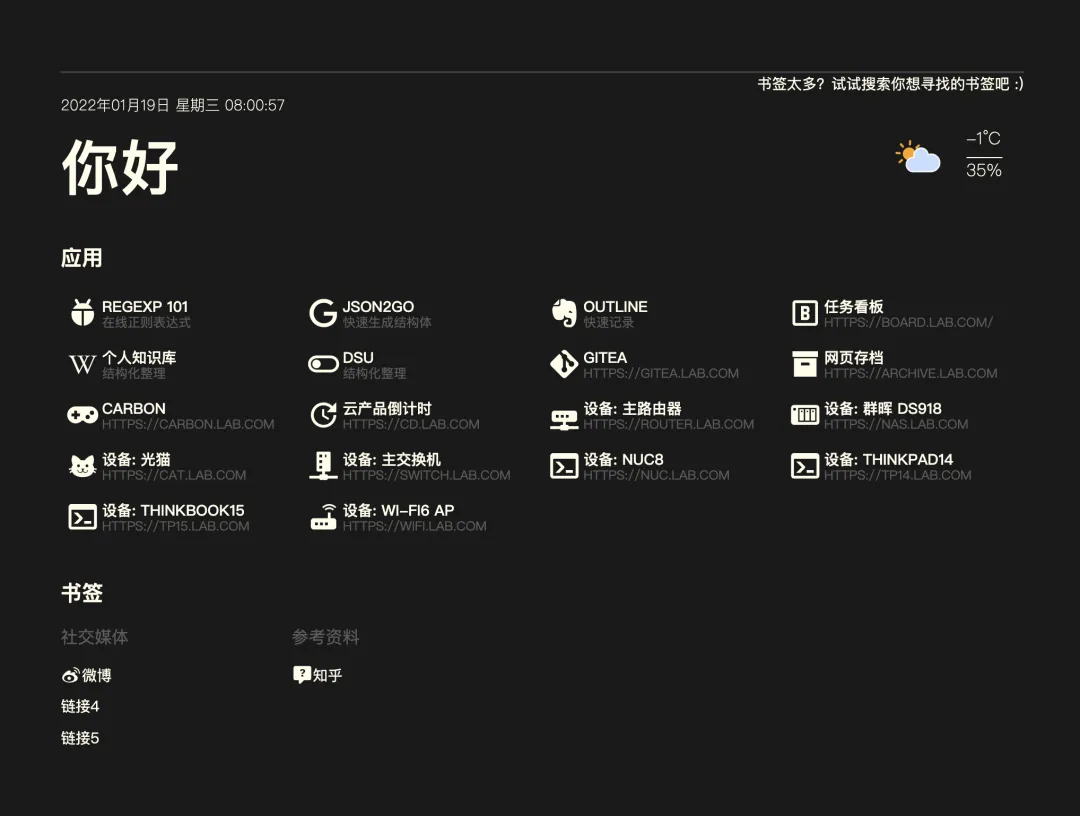Click the 社交媒体 group label
The image size is (1080, 816).
[94, 637]
